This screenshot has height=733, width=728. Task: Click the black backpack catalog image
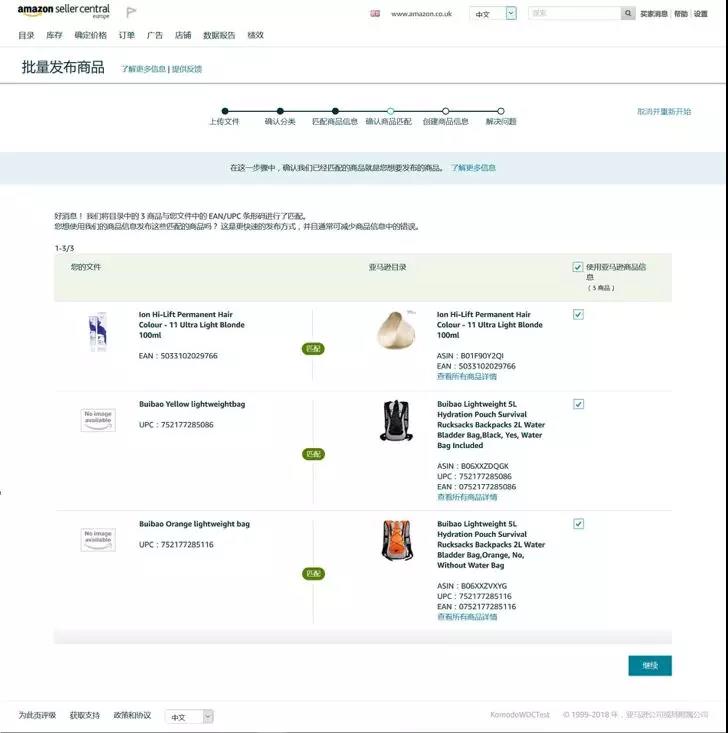396,420
